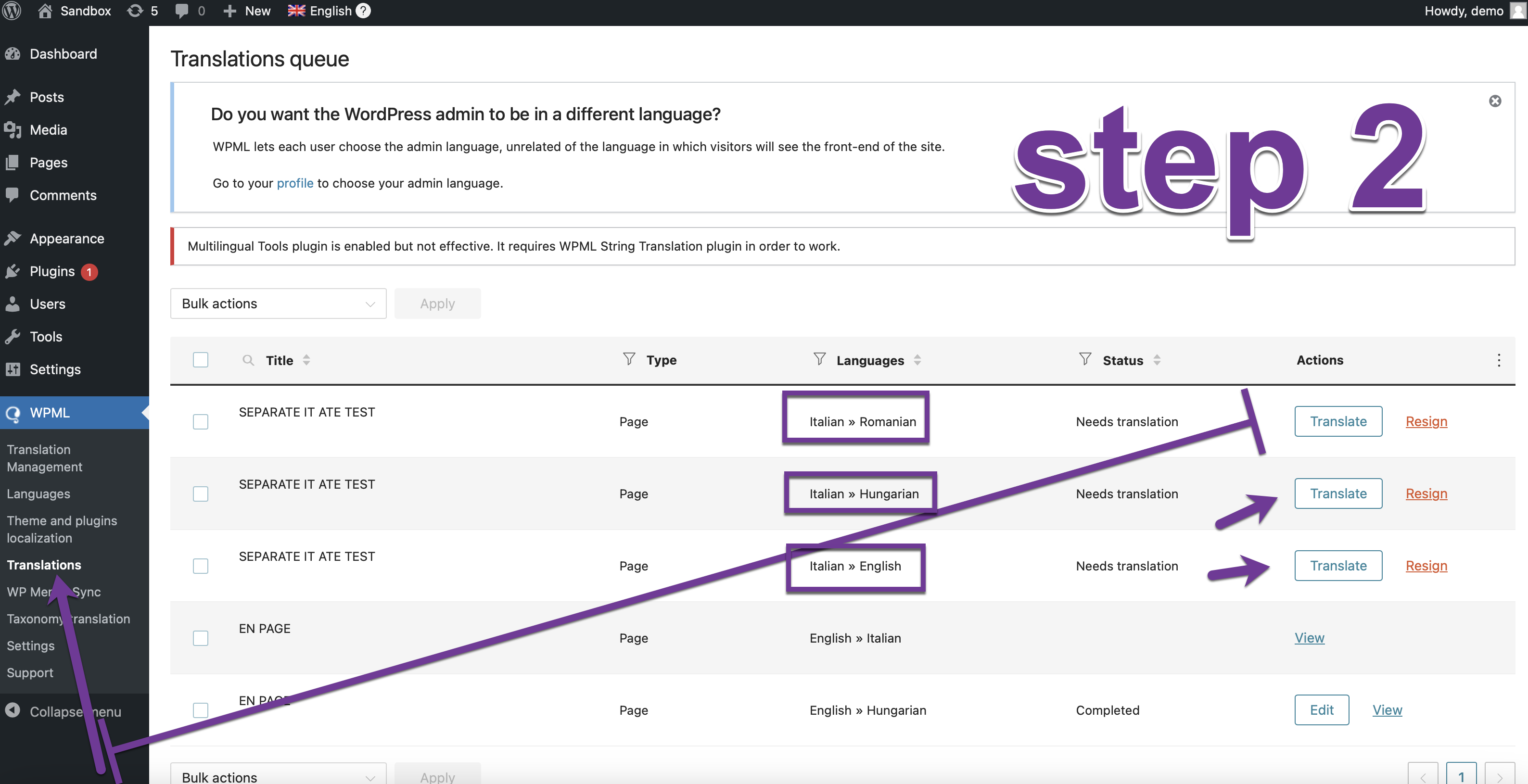Screen dimensions: 1528x784
Task: Click the Sandbox home icon
Action: pyautogui.click(x=44, y=11)
